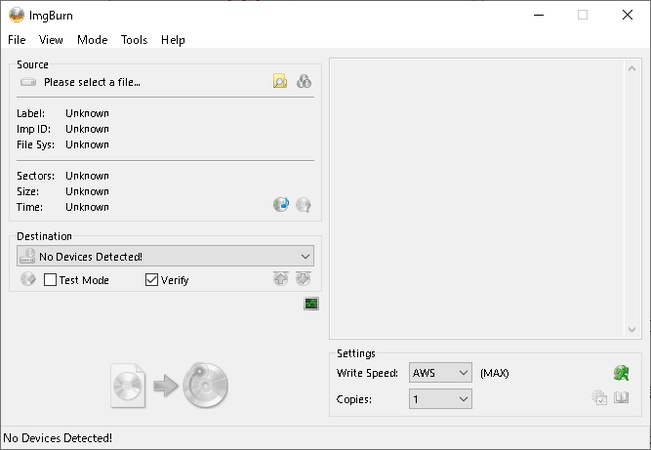This screenshot has width=651, height=450.
Task: Click the Imp ID: Unknown value
Action: [87, 129]
